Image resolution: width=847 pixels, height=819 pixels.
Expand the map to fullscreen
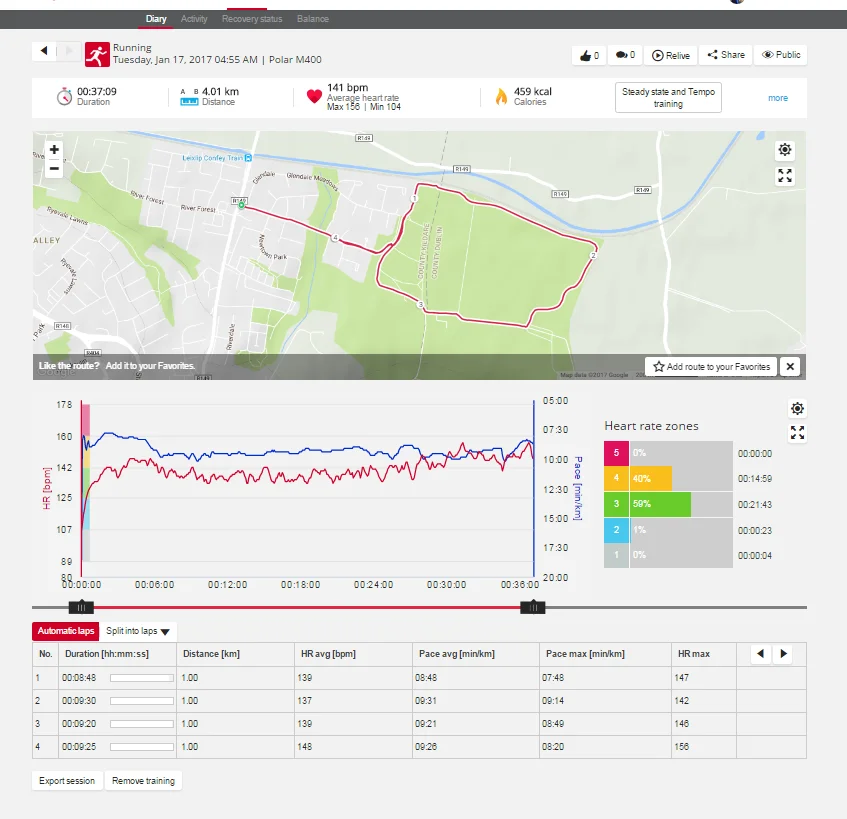tap(785, 176)
